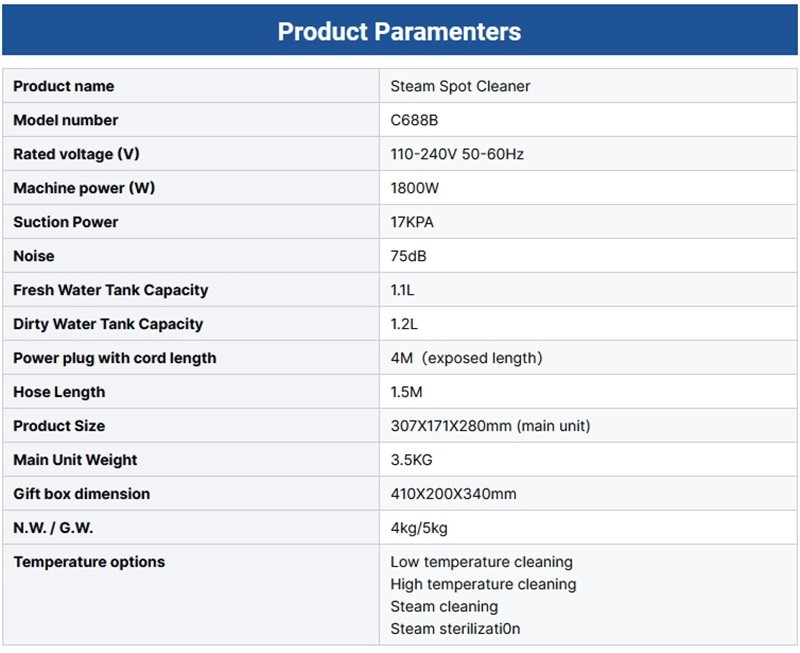Click the Gift box dimension 410X200X340mm
The width and height of the screenshot is (800, 653).
453,494
